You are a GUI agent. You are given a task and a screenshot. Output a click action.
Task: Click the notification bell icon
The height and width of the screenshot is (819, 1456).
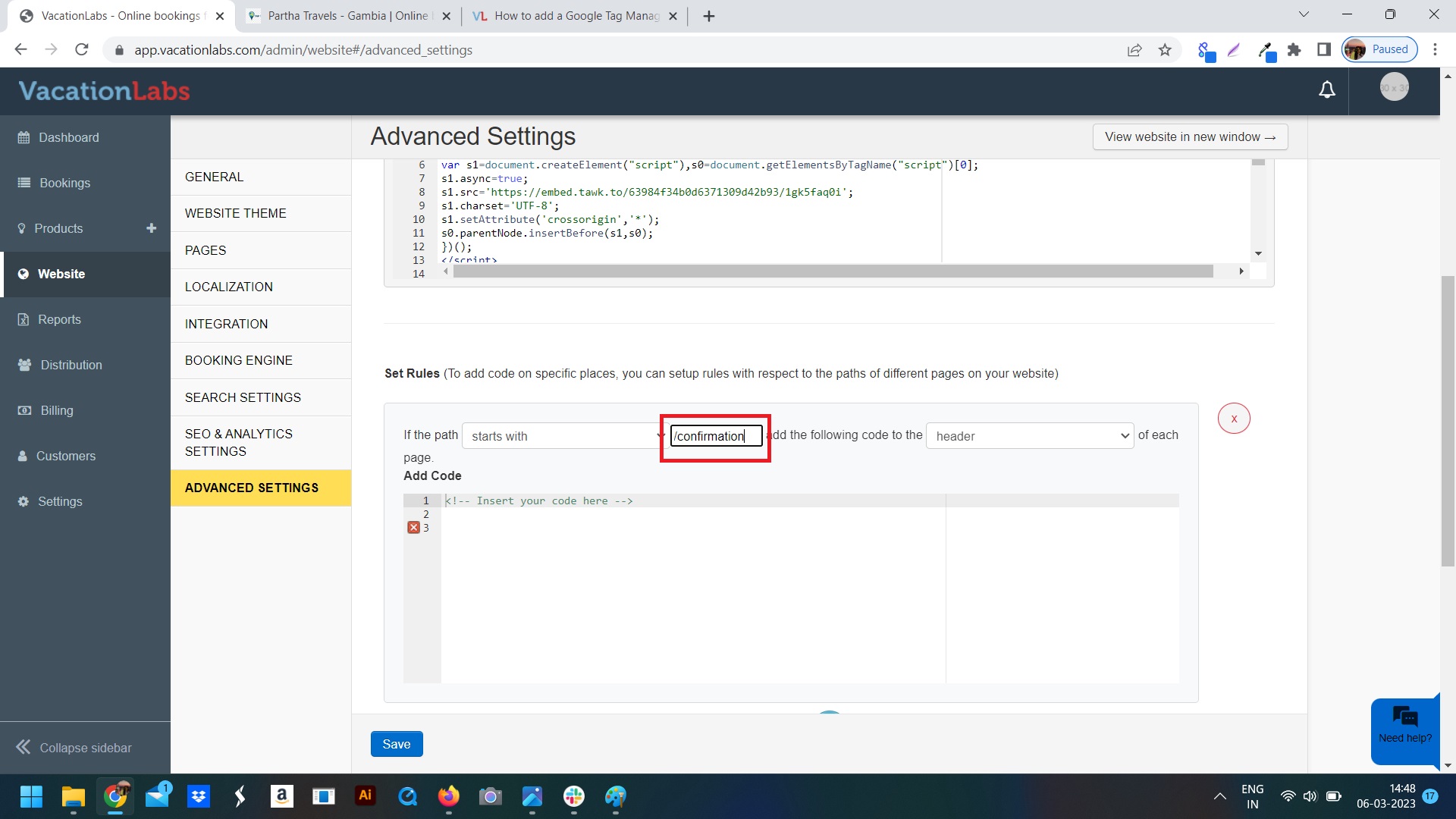tap(1326, 90)
